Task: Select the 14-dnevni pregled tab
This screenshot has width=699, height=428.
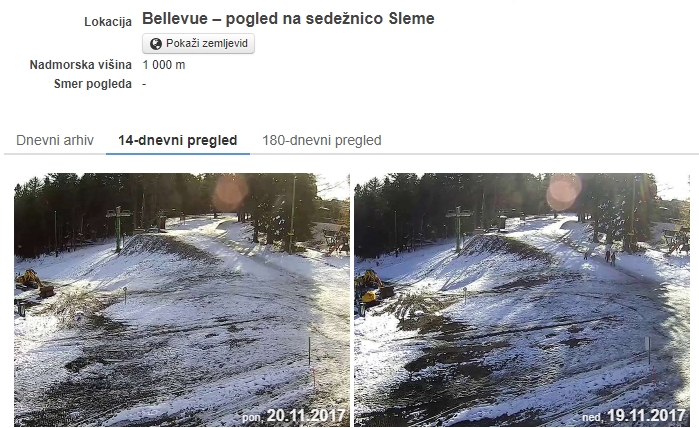Action: [x=177, y=140]
